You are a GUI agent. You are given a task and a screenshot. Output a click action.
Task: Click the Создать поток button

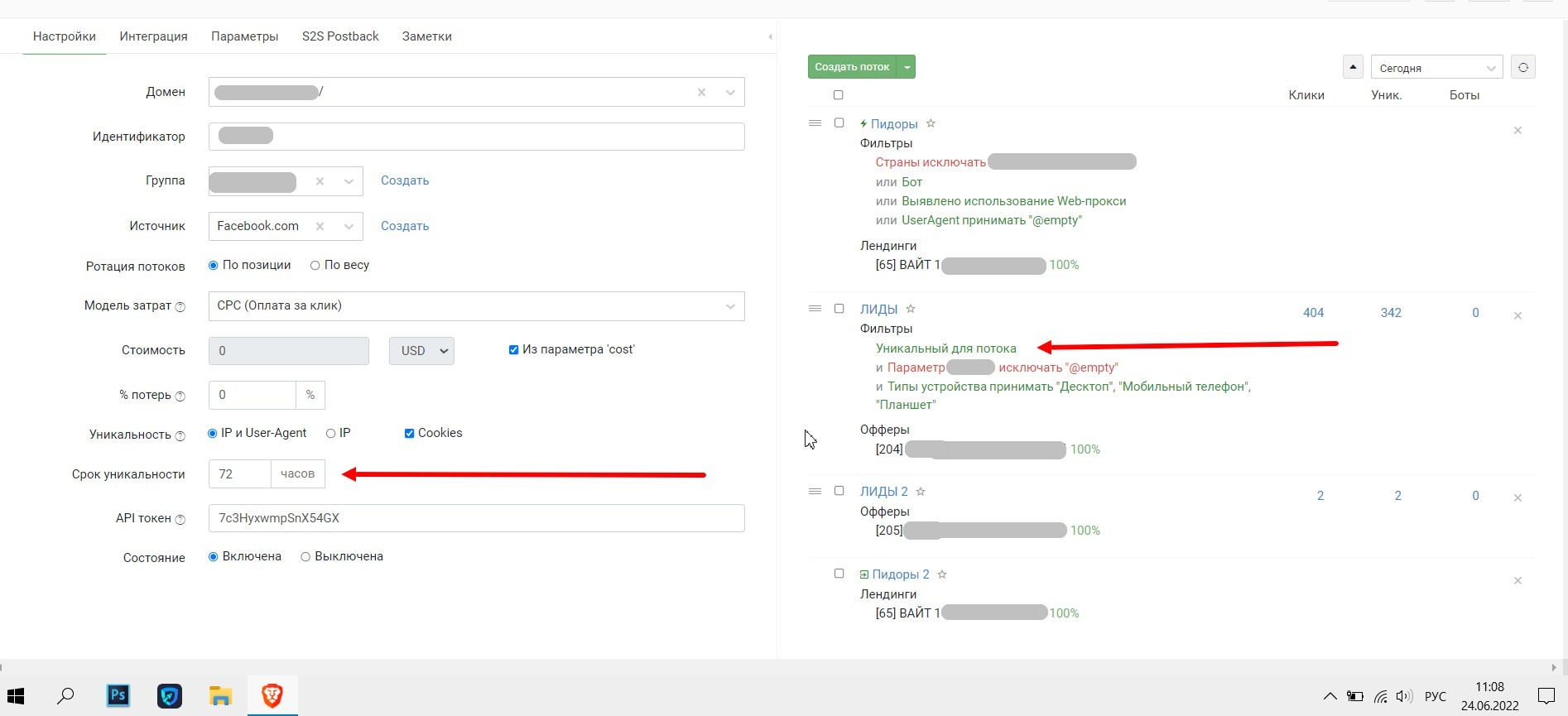[852, 67]
